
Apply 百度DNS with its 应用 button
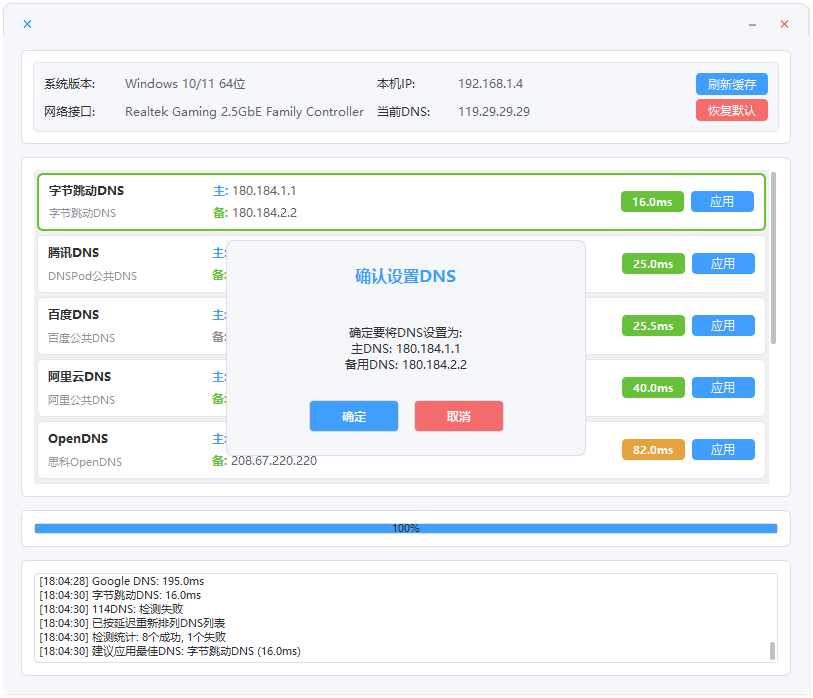(x=723, y=325)
